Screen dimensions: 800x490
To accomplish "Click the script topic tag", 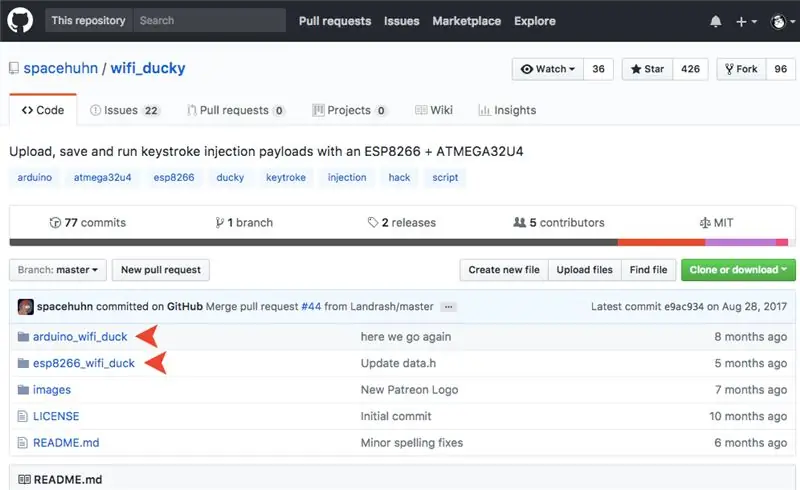I will 445,178.
